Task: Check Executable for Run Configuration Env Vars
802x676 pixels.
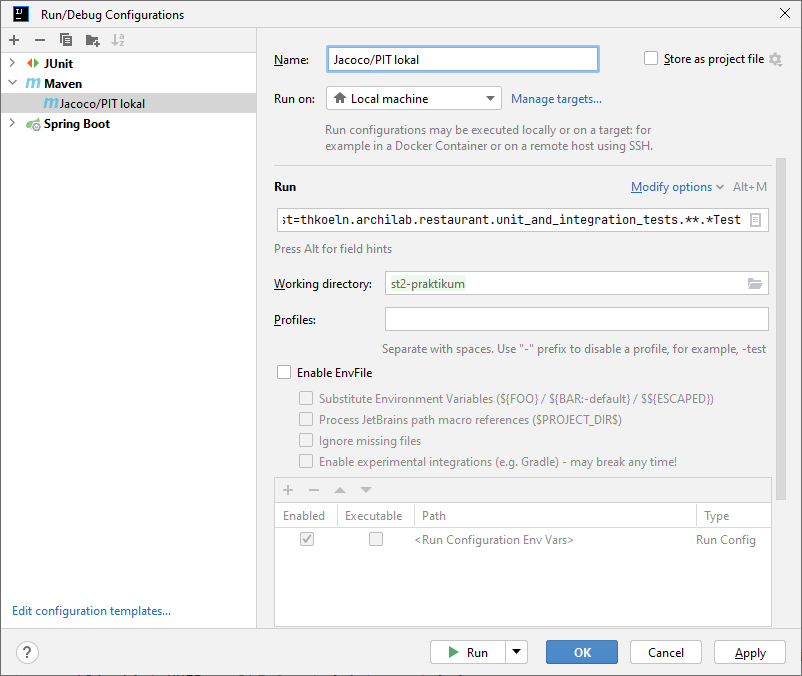Action: coord(376,539)
